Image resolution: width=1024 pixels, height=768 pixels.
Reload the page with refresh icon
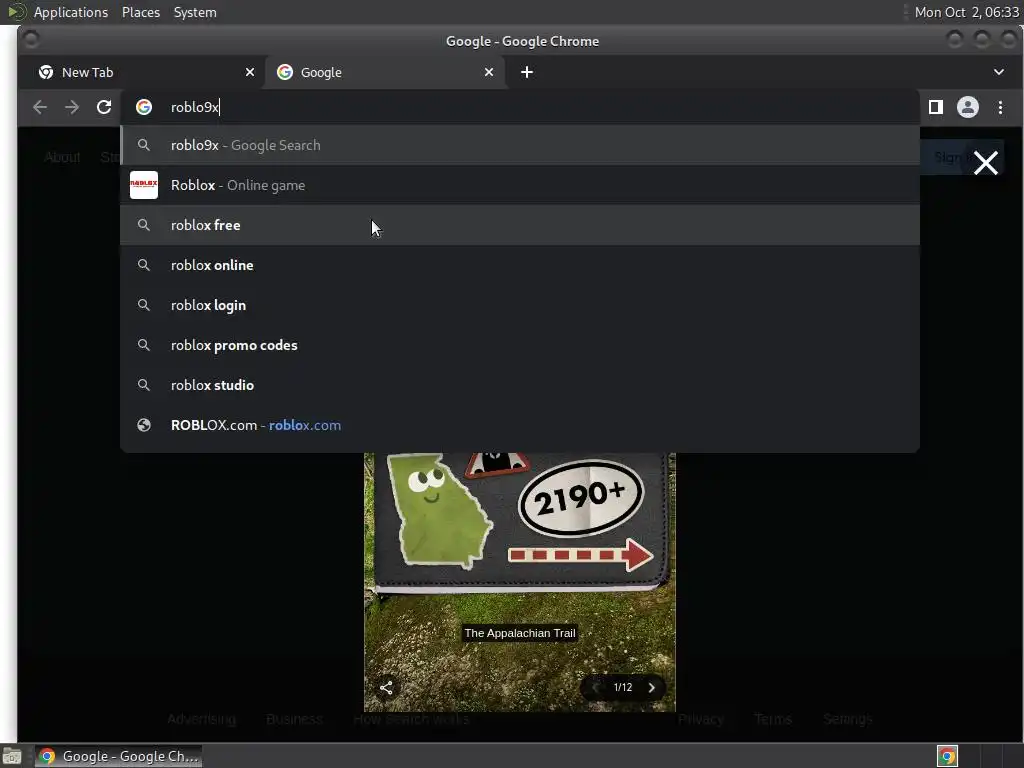(104, 107)
